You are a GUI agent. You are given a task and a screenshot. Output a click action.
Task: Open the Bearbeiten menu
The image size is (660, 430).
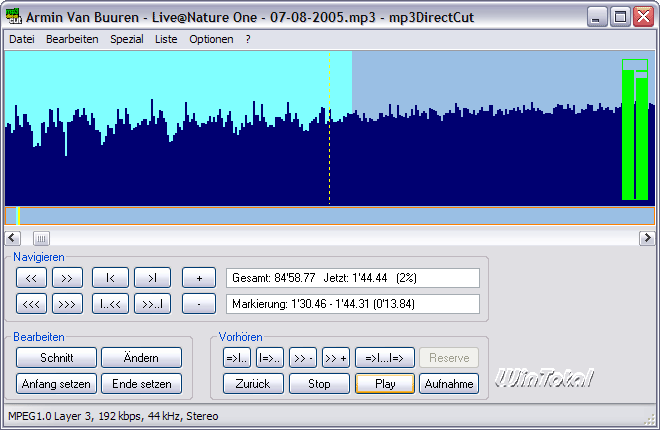point(72,39)
